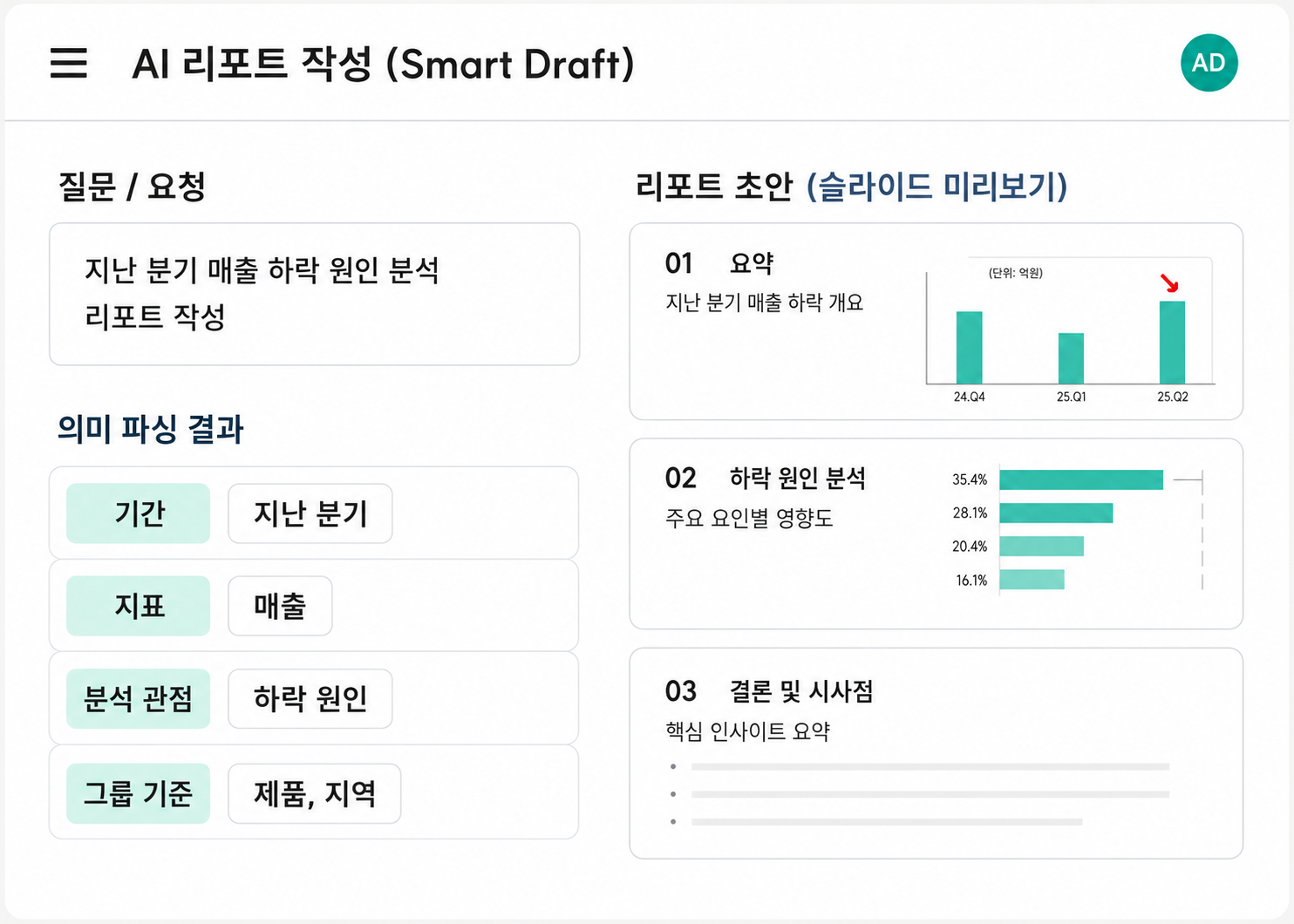Click the 24.Q4 bar in summary chart

coord(969,348)
